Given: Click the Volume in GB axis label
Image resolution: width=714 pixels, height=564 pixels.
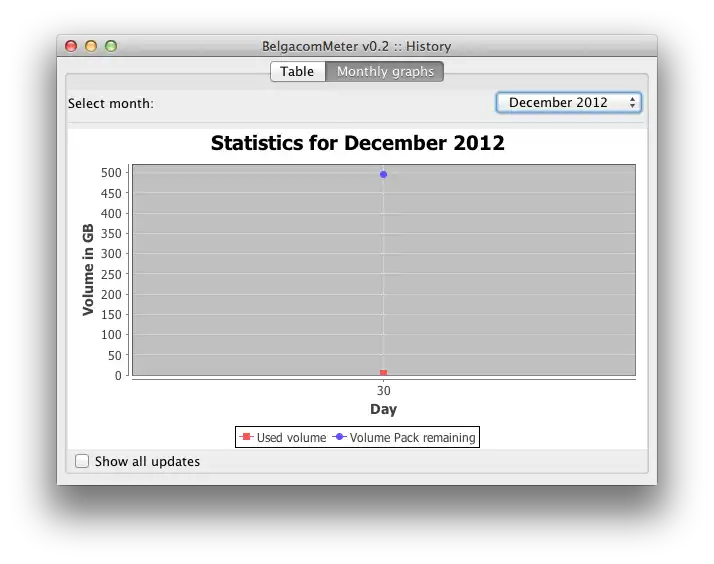Looking at the screenshot, I should (88, 269).
